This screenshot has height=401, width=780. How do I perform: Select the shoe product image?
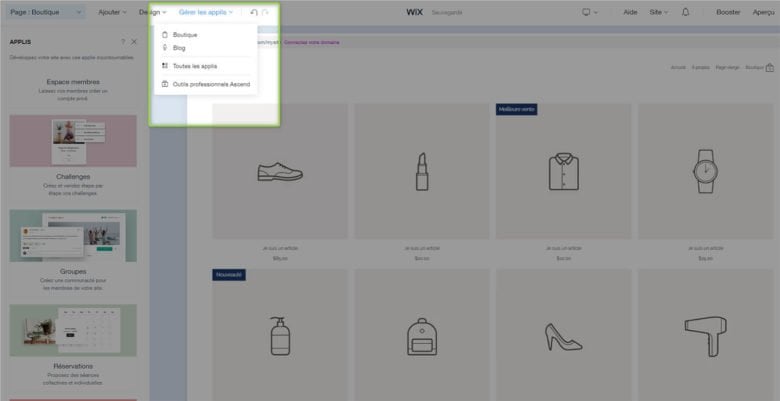[280, 171]
